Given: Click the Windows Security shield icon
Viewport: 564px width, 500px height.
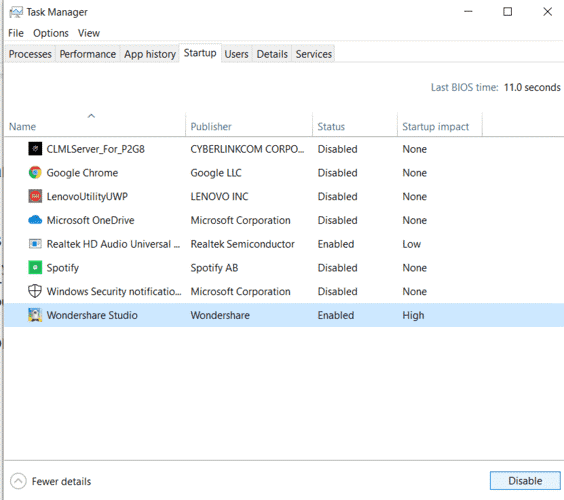Looking at the screenshot, I should coord(35,291).
